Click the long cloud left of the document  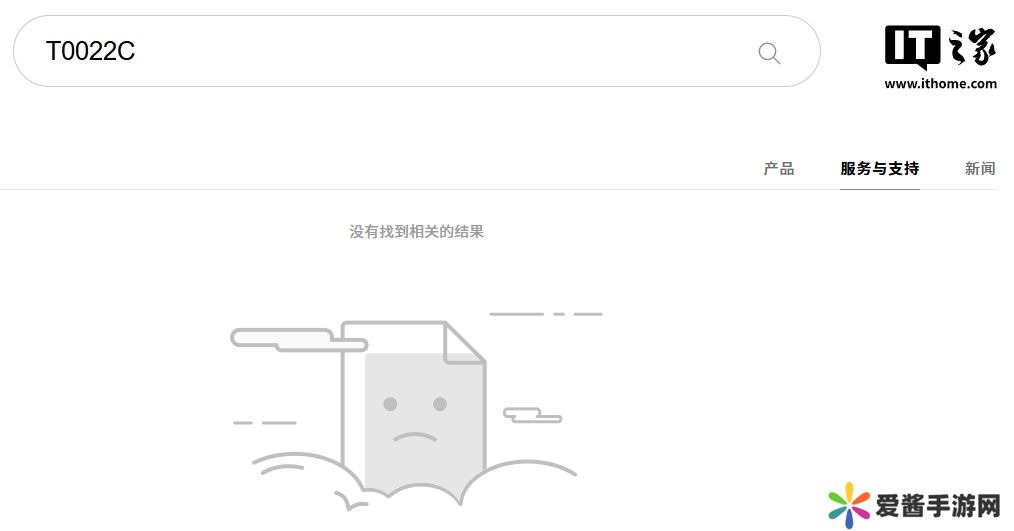point(299,340)
